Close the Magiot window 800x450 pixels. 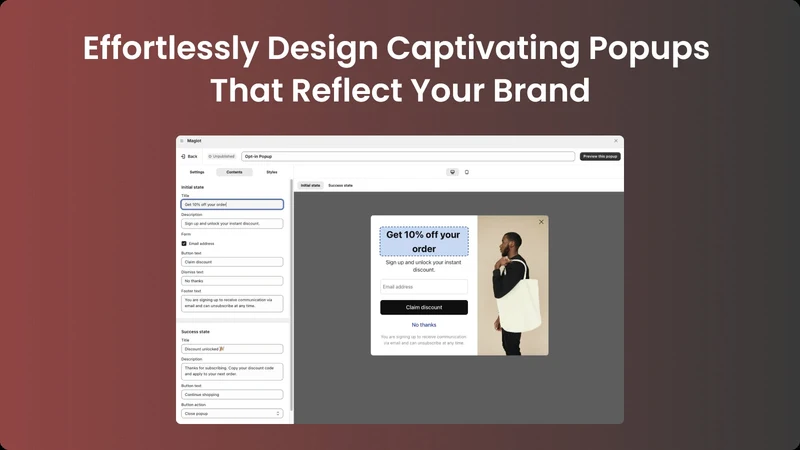[x=616, y=141]
